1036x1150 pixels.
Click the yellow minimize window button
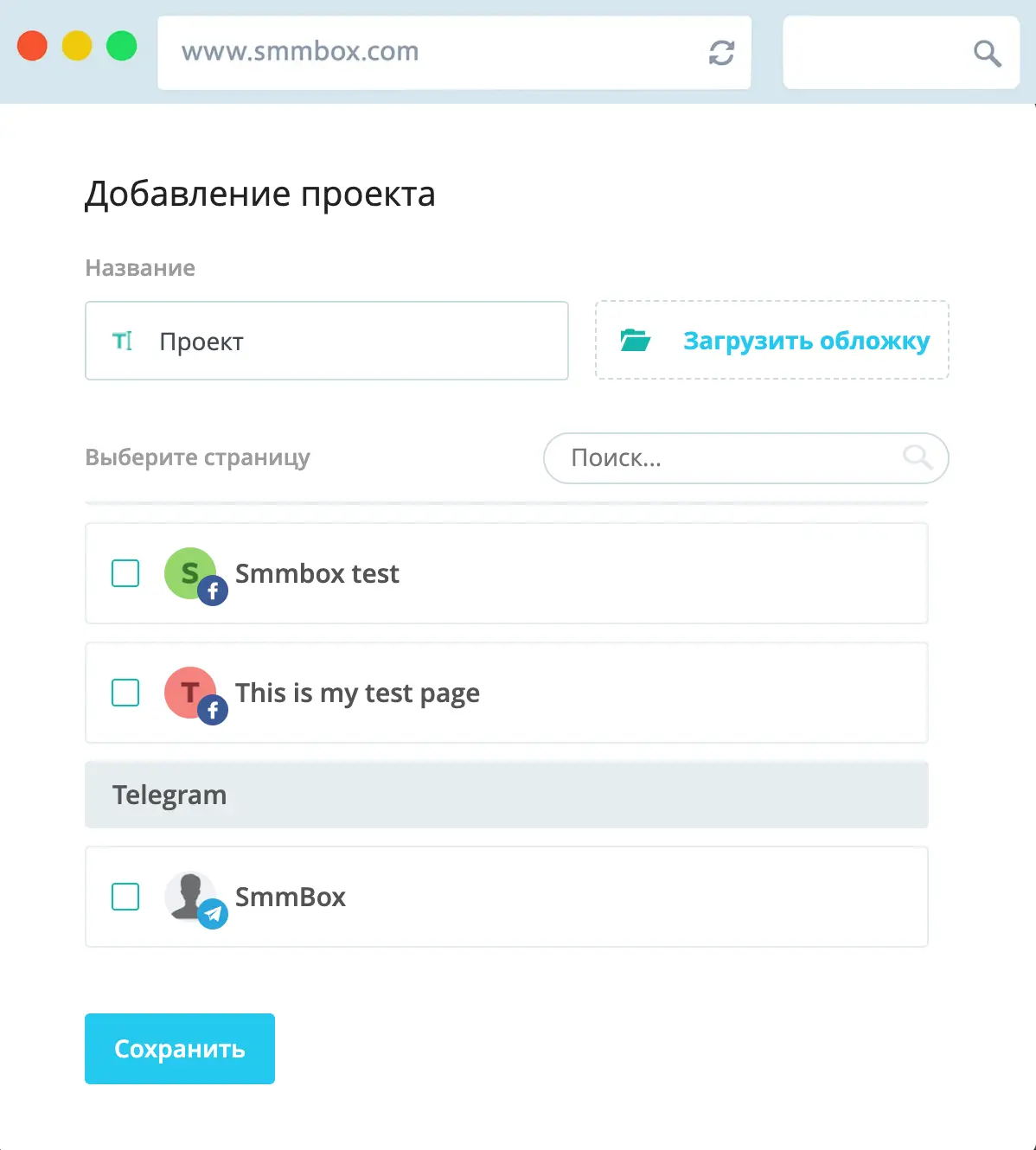tap(77, 46)
